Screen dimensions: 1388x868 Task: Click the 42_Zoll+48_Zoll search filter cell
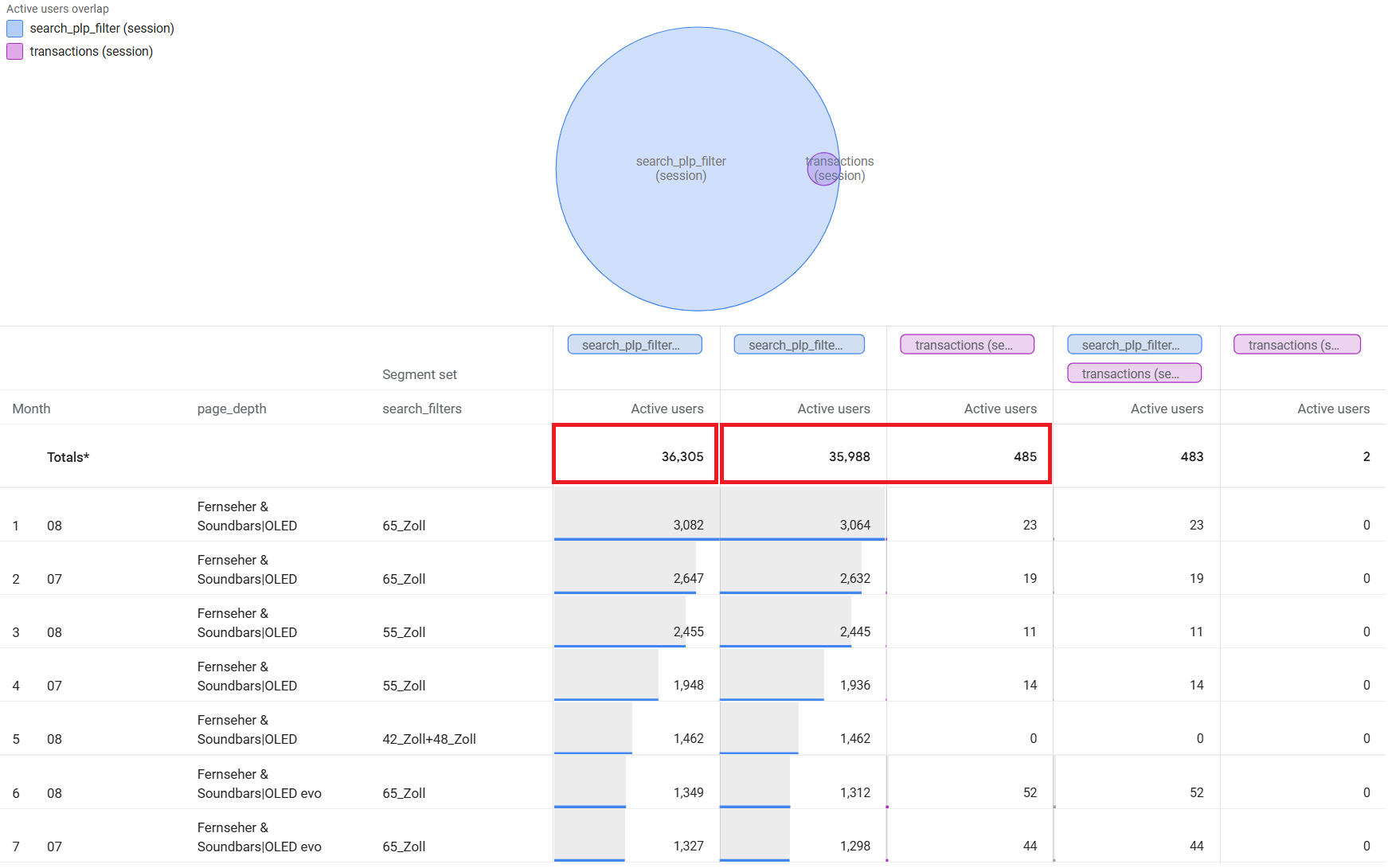429,739
